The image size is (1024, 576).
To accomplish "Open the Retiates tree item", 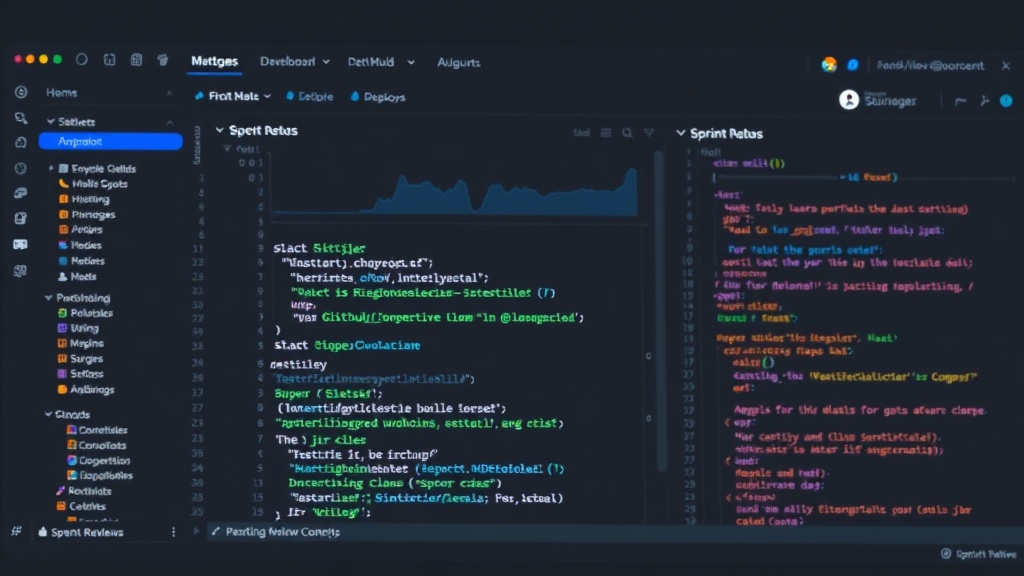I will [88, 261].
